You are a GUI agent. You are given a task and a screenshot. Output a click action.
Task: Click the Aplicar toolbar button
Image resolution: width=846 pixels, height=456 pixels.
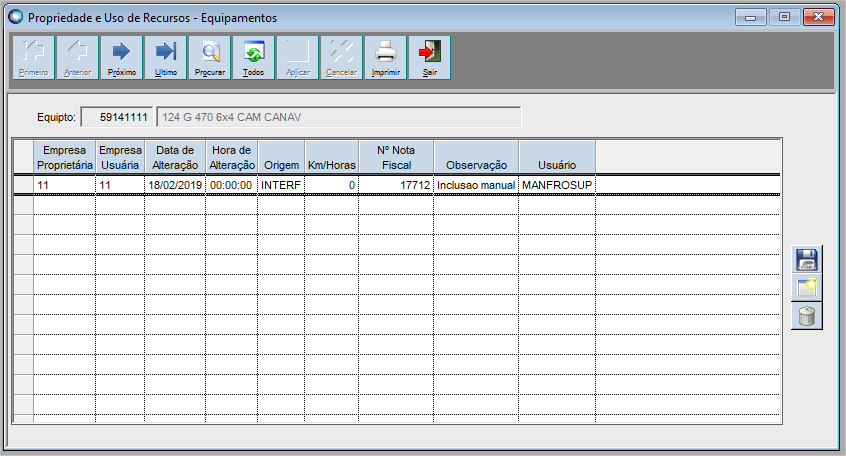(298, 58)
